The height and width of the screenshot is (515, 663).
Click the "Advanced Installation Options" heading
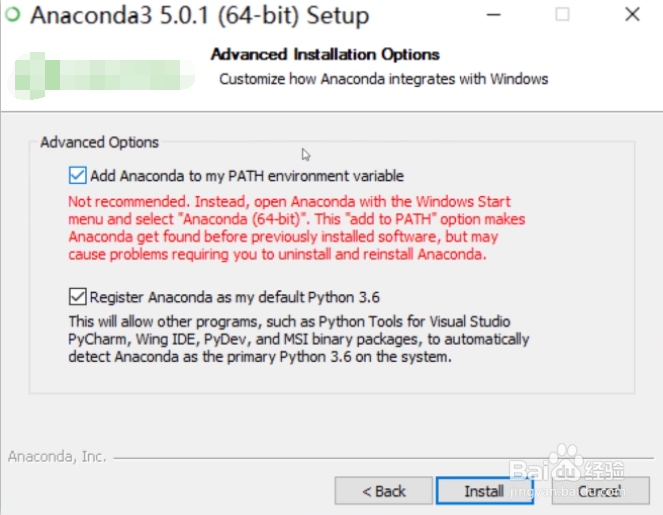(325, 54)
